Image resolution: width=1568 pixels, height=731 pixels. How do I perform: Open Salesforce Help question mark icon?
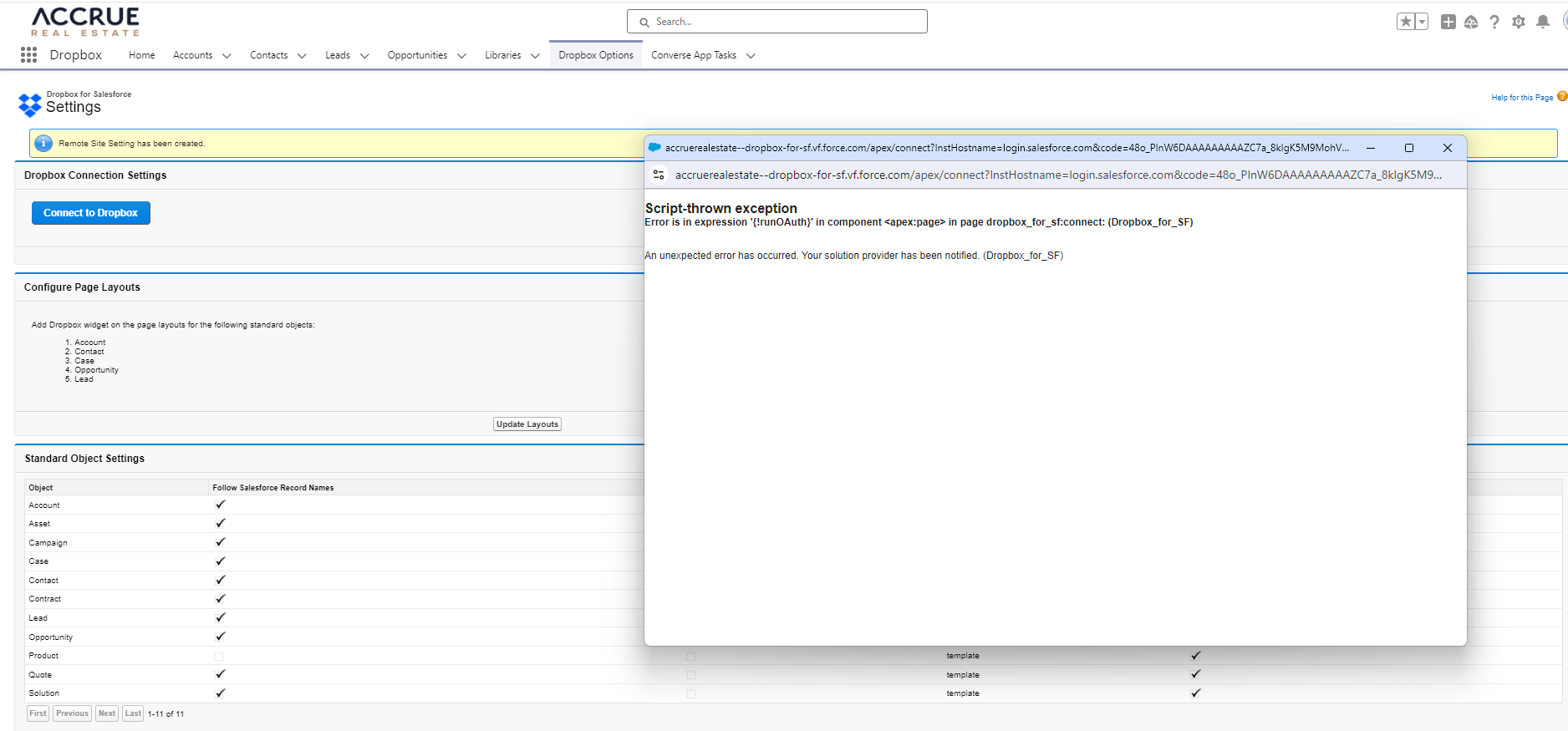click(1494, 22)
